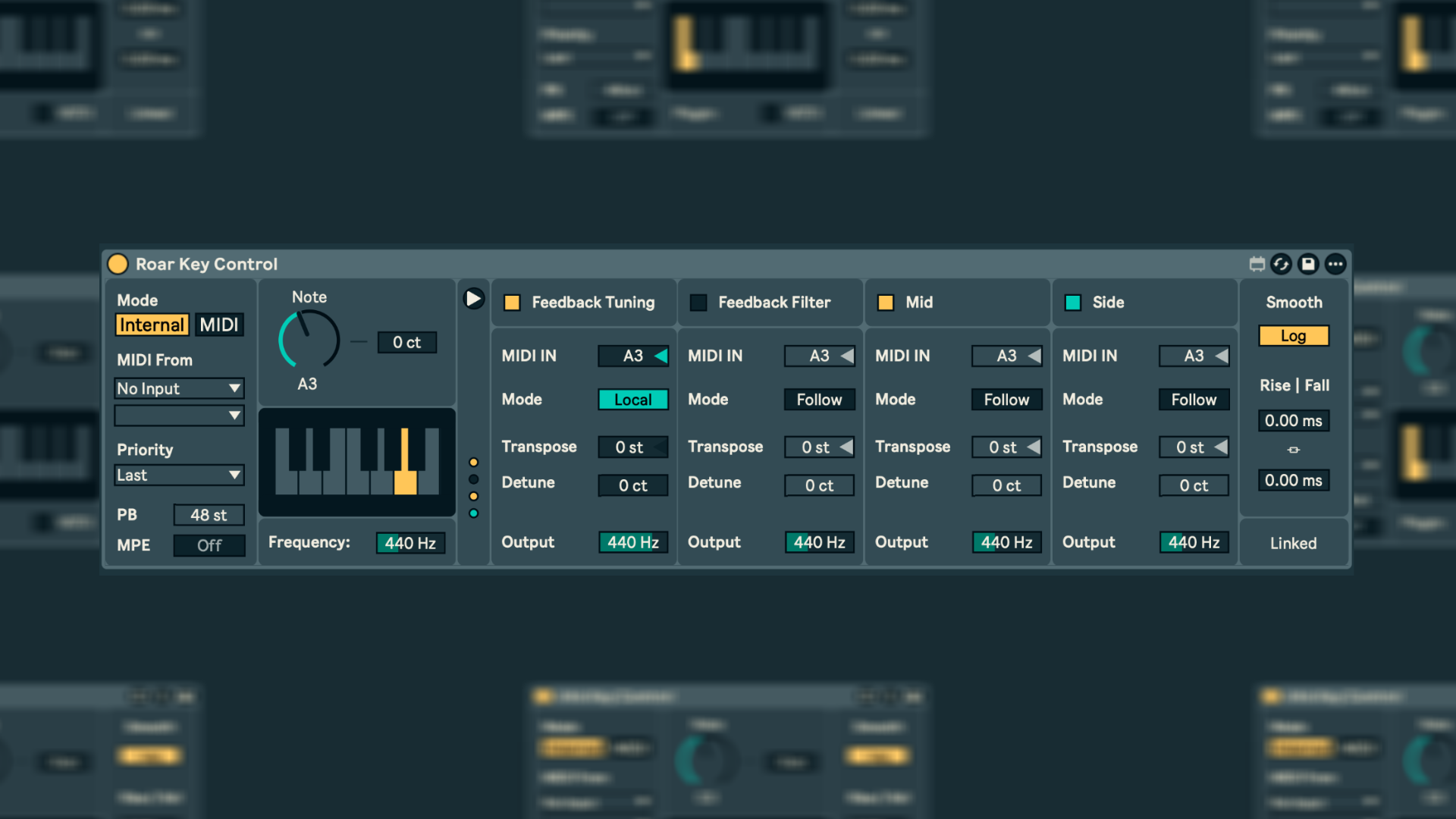
Task: Toggle the Roar Key Control device activator
Action: click(118, 264)
